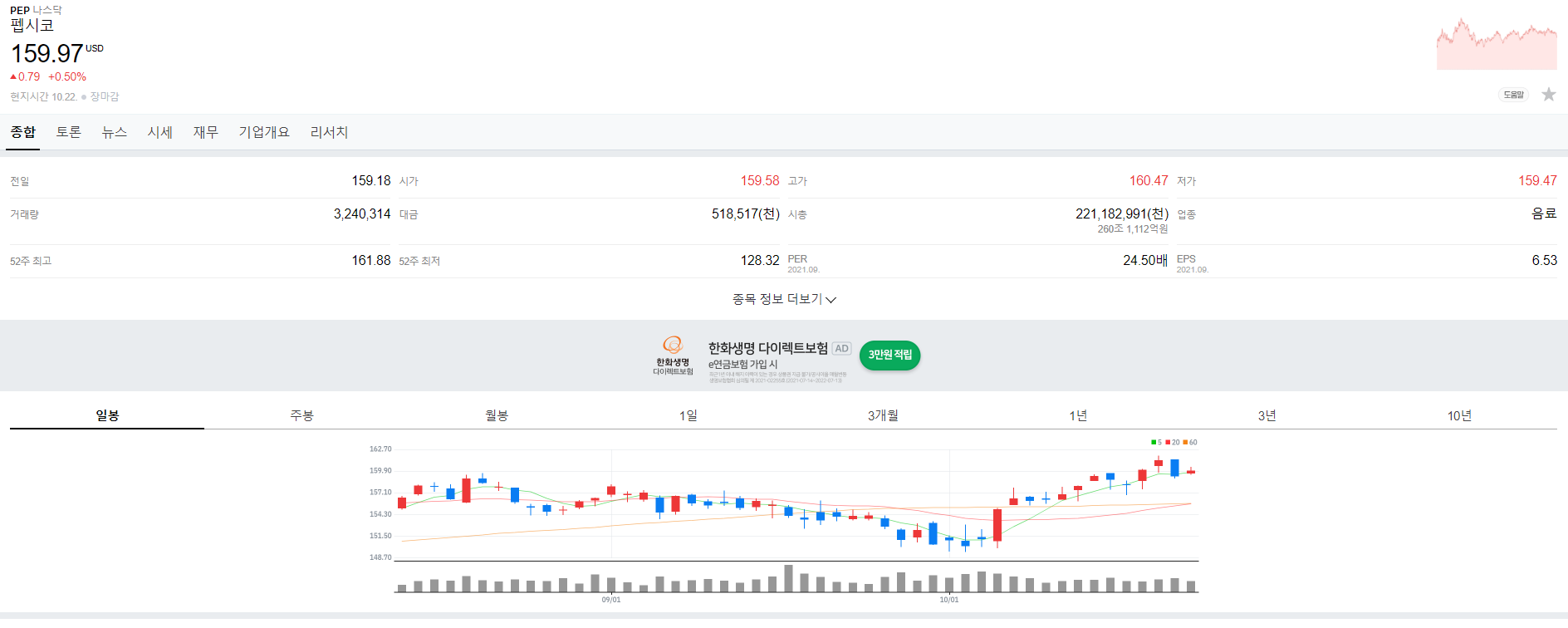This screenshot has width=1568, height=628.
Task: Click the 52주 최고 value 161.88
Action: pos(370,260)
